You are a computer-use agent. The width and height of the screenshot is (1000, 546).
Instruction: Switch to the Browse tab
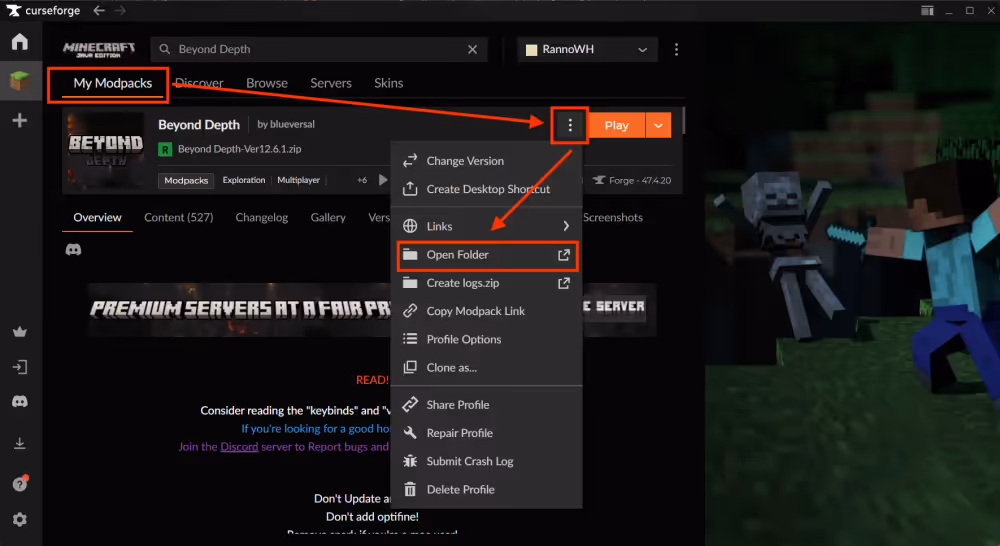pos(267,84)
